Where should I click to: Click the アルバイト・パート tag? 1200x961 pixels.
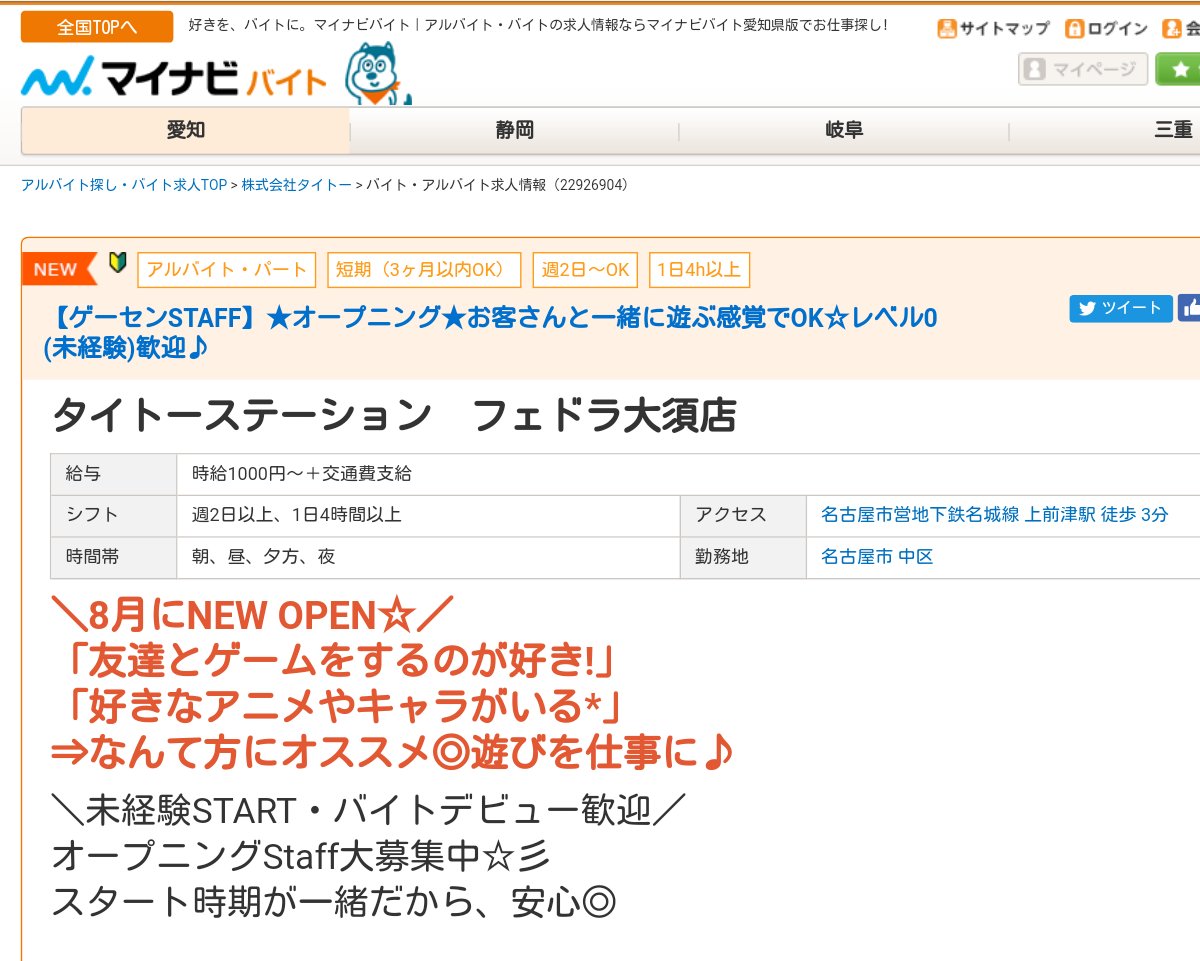coord(227,270)
